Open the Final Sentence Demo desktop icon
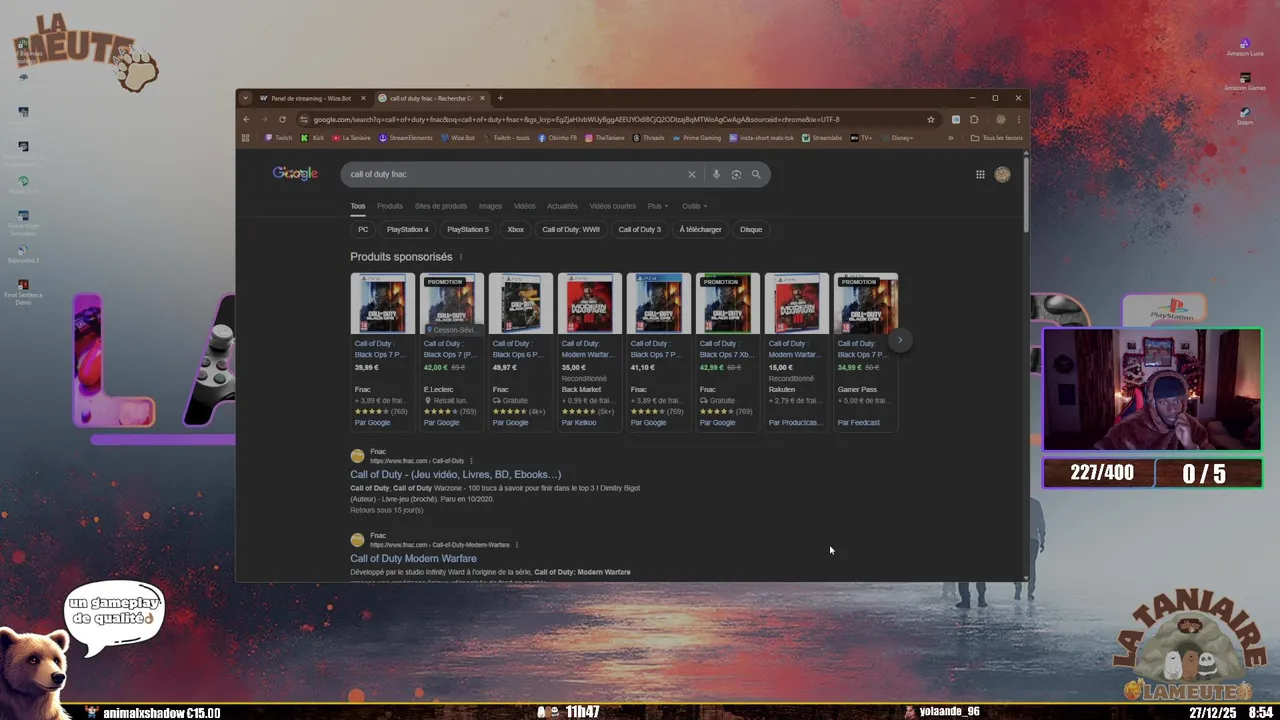Screen dimensions: 1280x720 (x=23, y=290)
